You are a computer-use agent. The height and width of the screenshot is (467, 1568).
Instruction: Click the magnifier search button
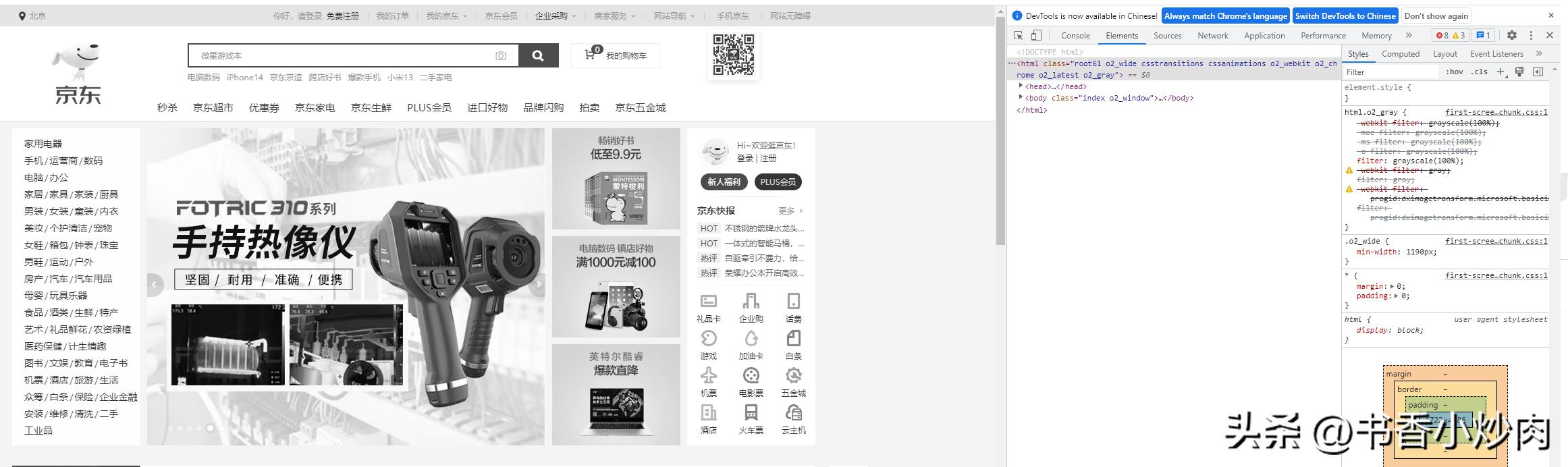click(538, 55)
